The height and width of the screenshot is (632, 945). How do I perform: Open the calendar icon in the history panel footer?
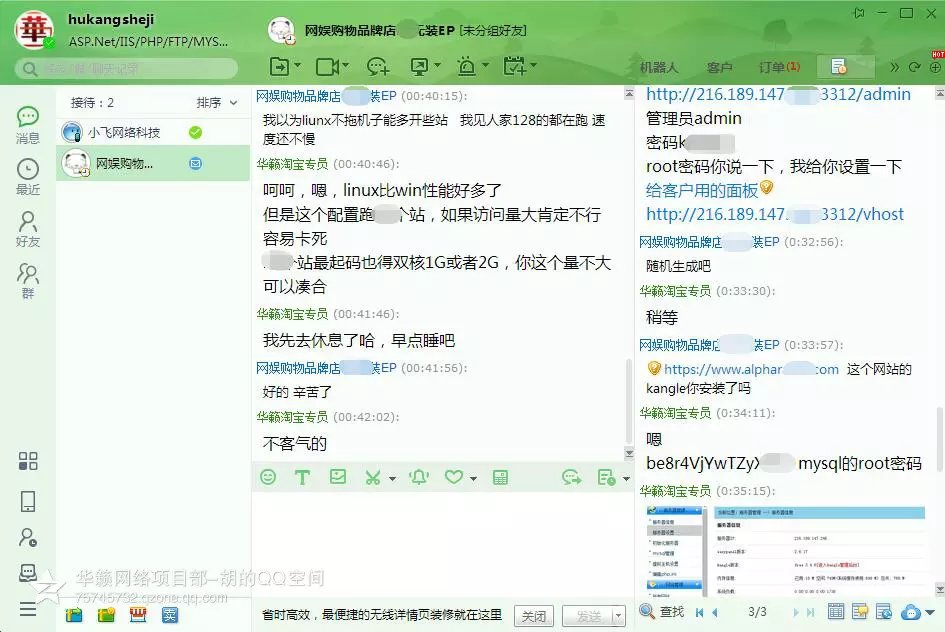[x=835, y=612]
